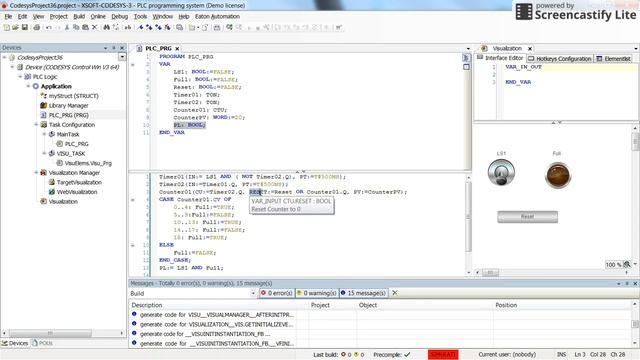Click the New file toolbar icon
Image resolution: width=640 pixels, height=360 pixels.
click(x=6, y=27)
